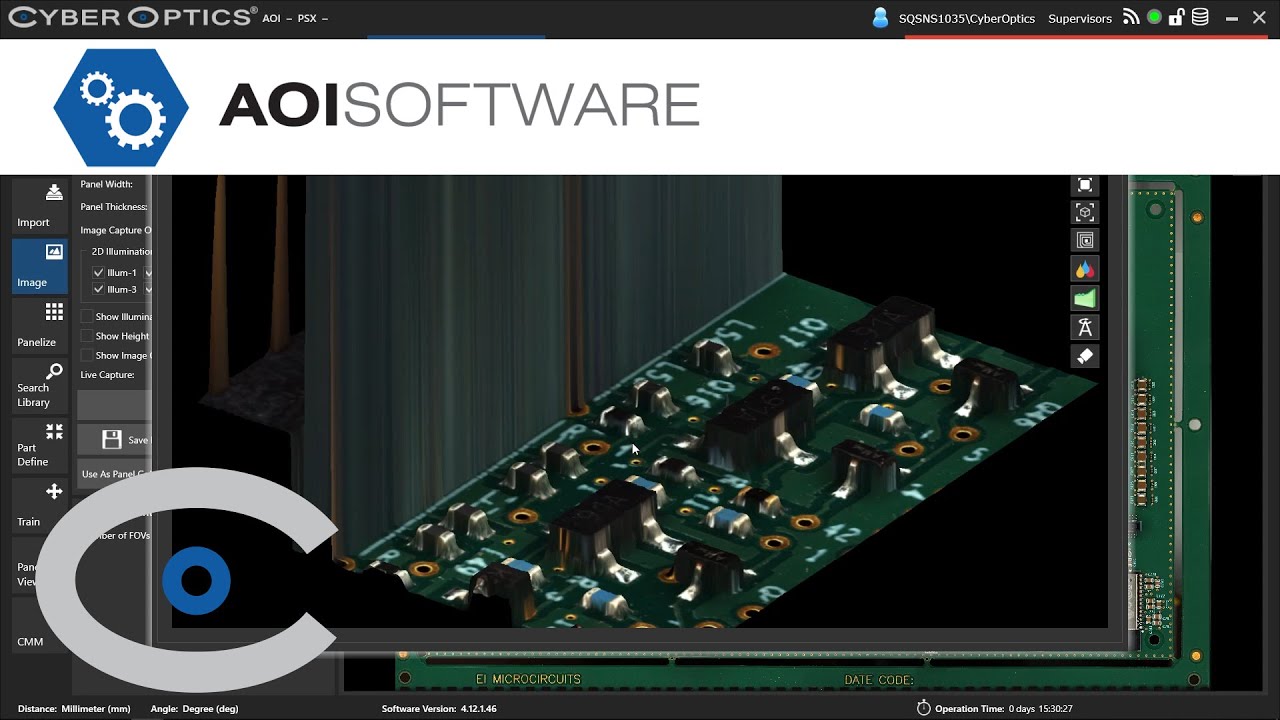Select the Image sidebar tab

(39, 265)
